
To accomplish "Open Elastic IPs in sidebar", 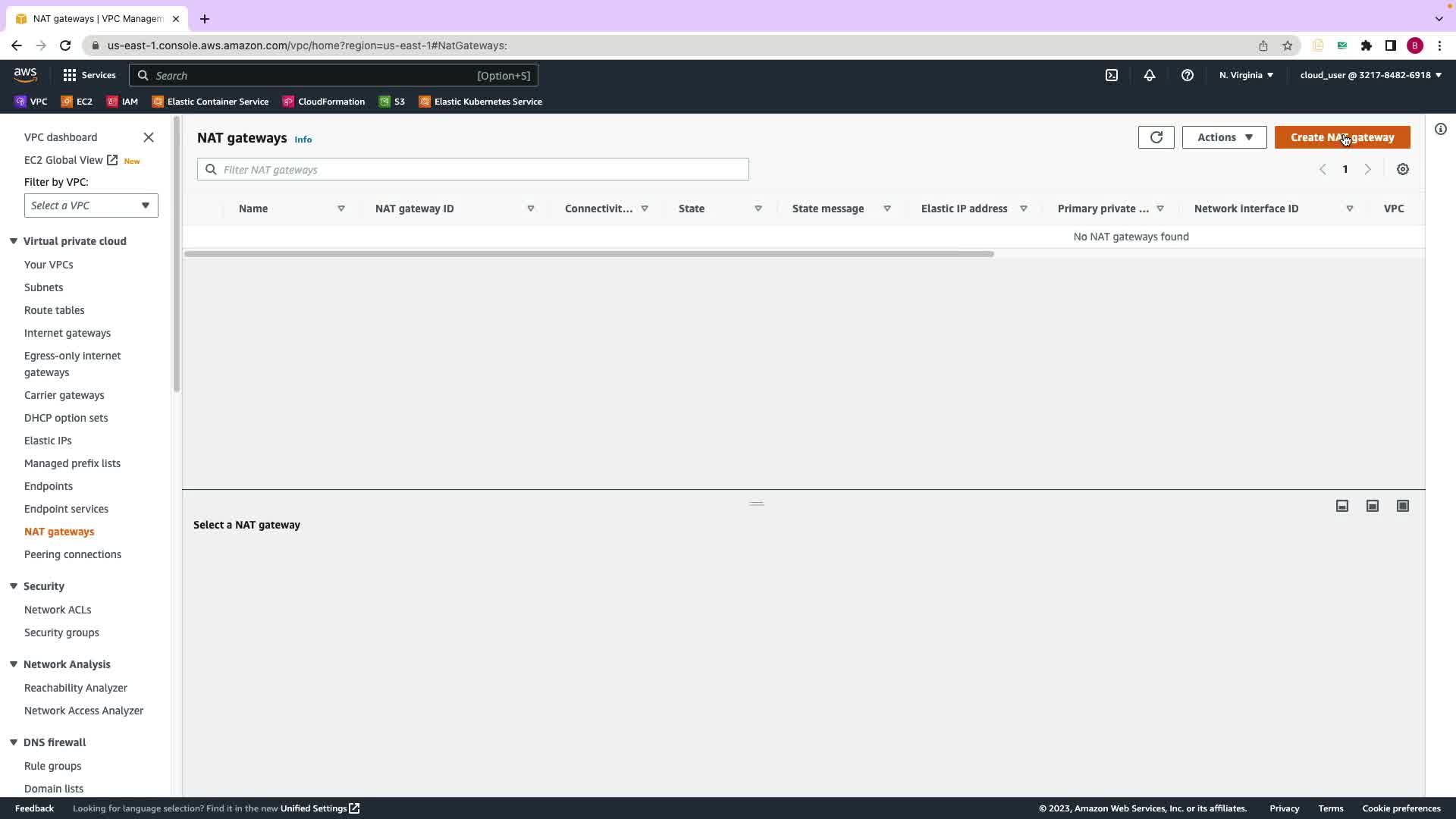I will [48, 441].
